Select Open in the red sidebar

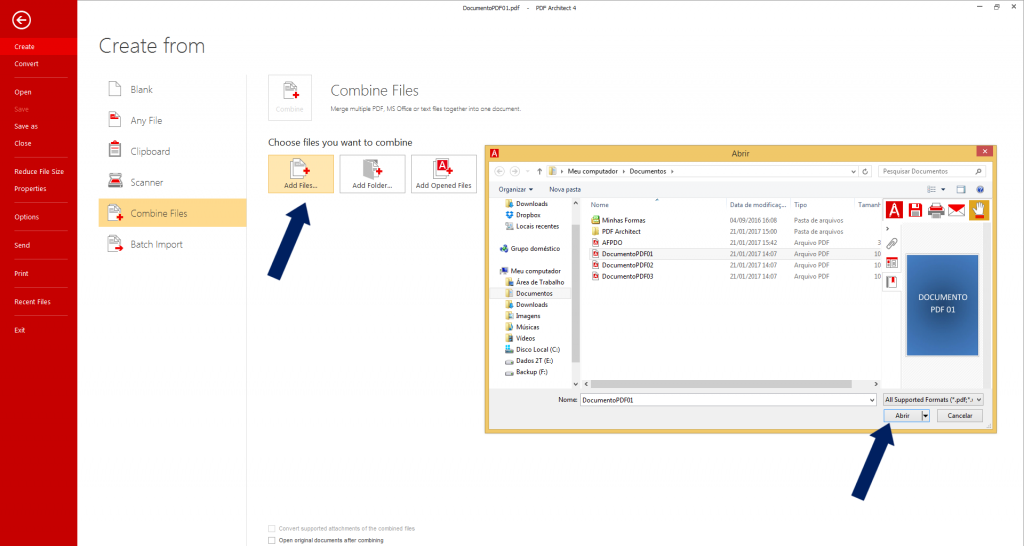pos(23,92)
